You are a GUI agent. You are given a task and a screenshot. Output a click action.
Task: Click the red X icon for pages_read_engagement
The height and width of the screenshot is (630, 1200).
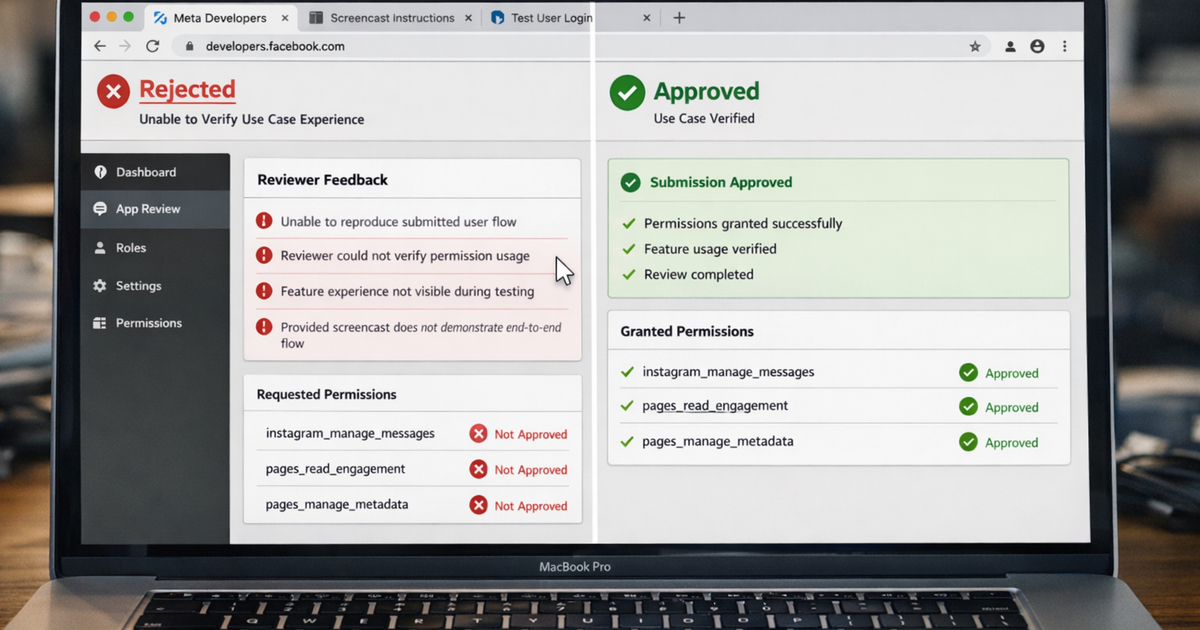478,469
